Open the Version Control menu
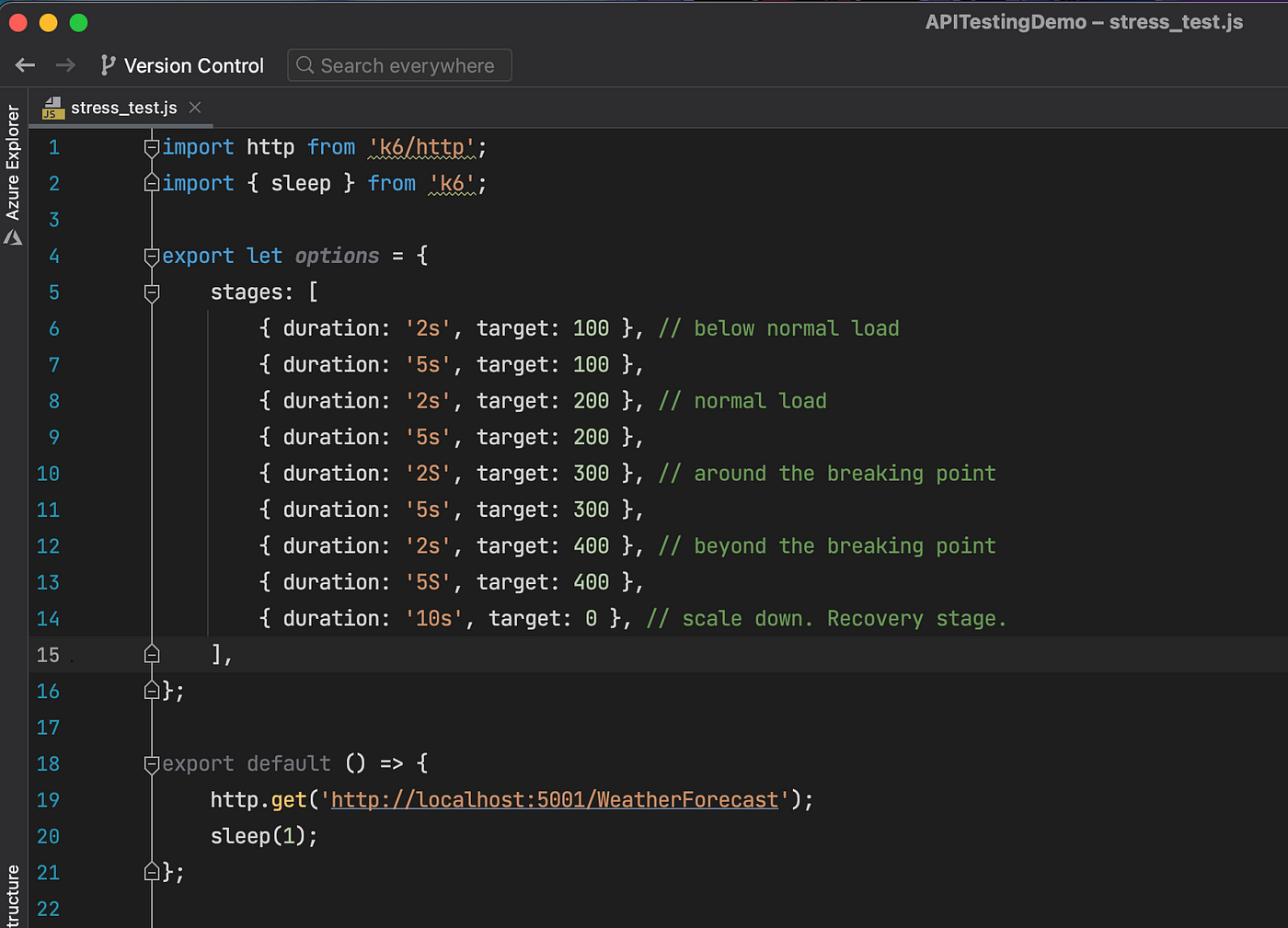This screenshot has height=928, width=1288. (x=182, y=65)
